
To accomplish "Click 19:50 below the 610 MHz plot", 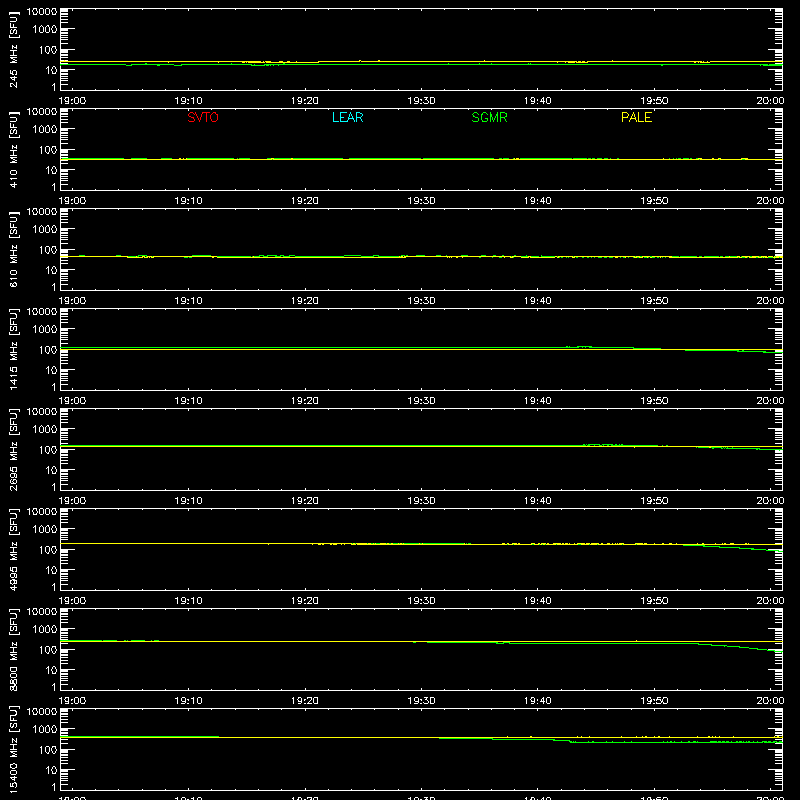I will [654, 301].
